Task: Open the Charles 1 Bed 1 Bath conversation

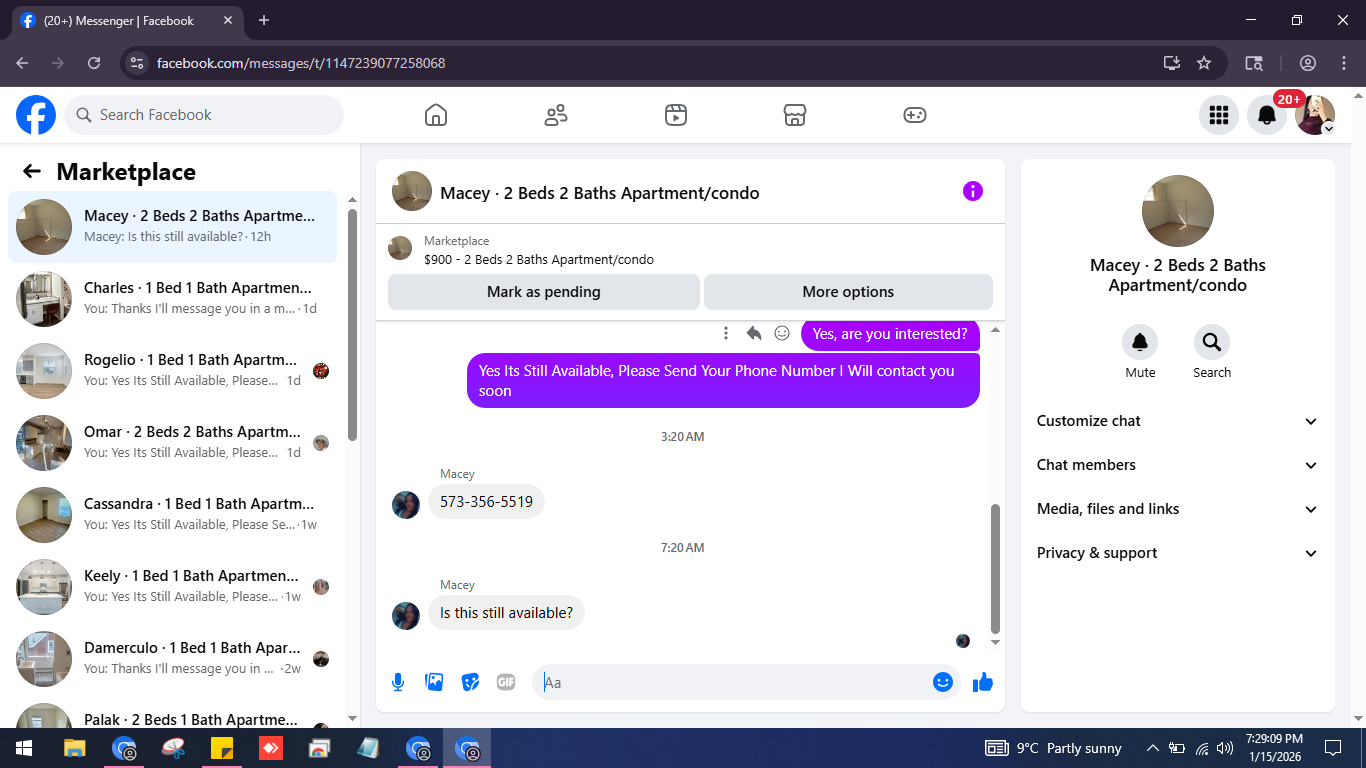Action: pyautogui.click(x=172, y=299)
